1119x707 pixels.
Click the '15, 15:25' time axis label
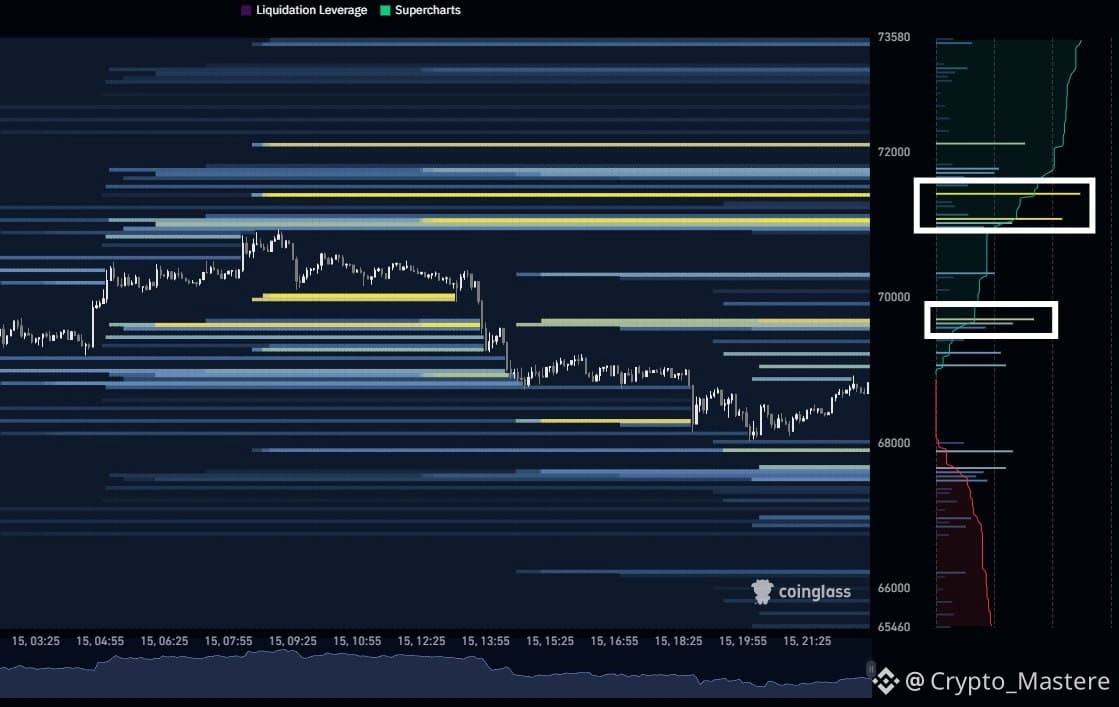click(x=550, y=641)
